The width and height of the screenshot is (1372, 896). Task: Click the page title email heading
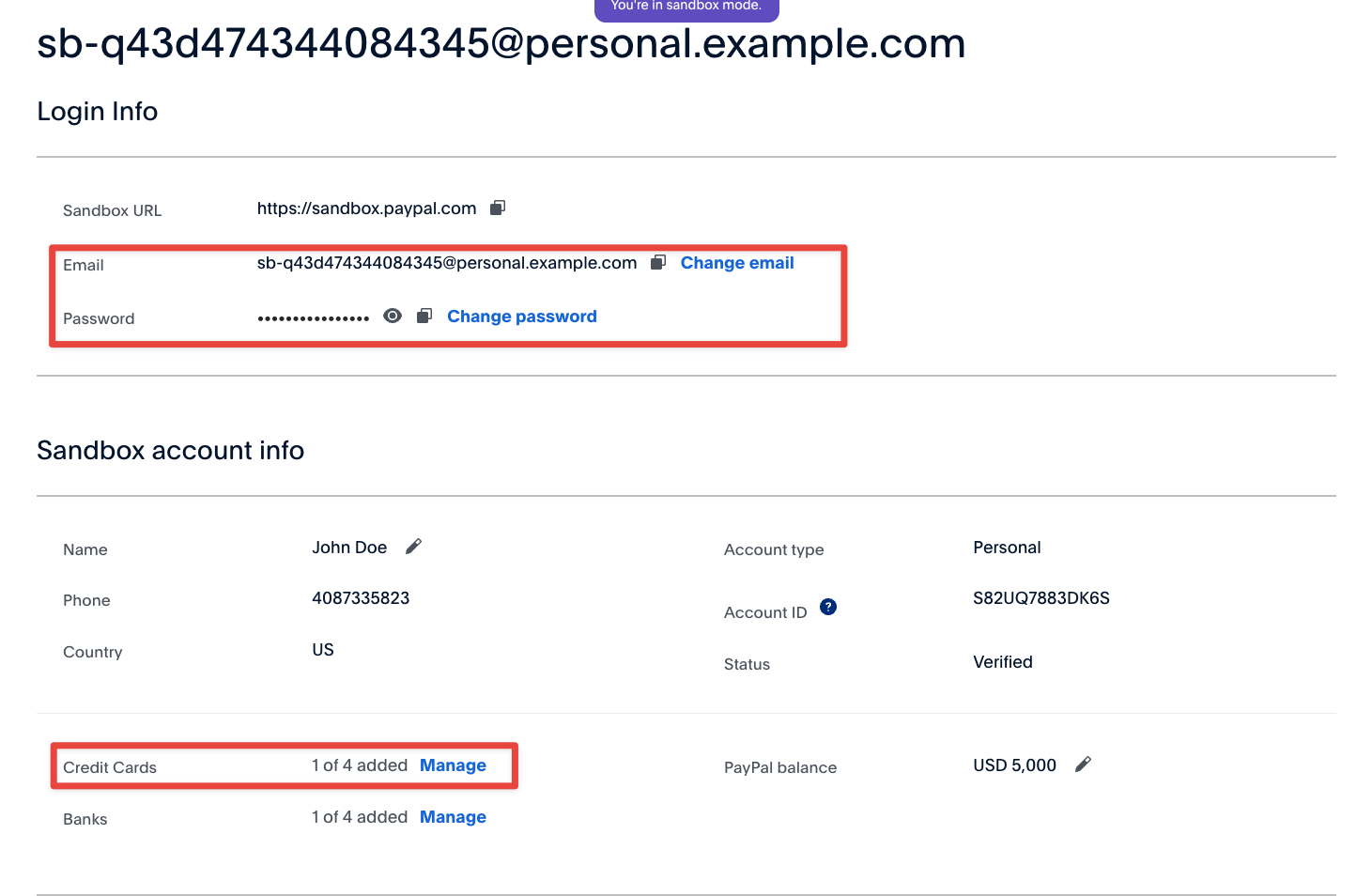[501, 44]
